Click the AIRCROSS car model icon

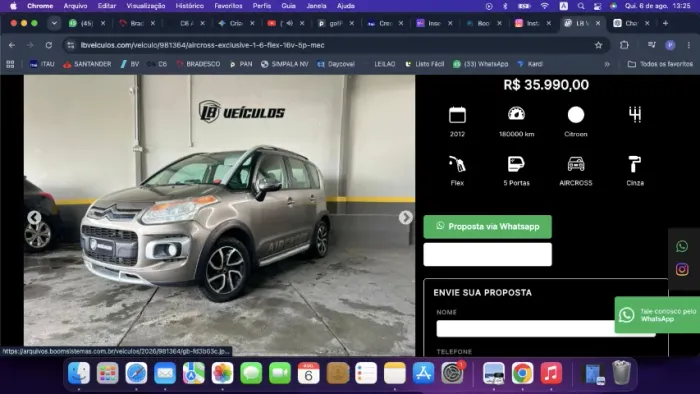576,164
